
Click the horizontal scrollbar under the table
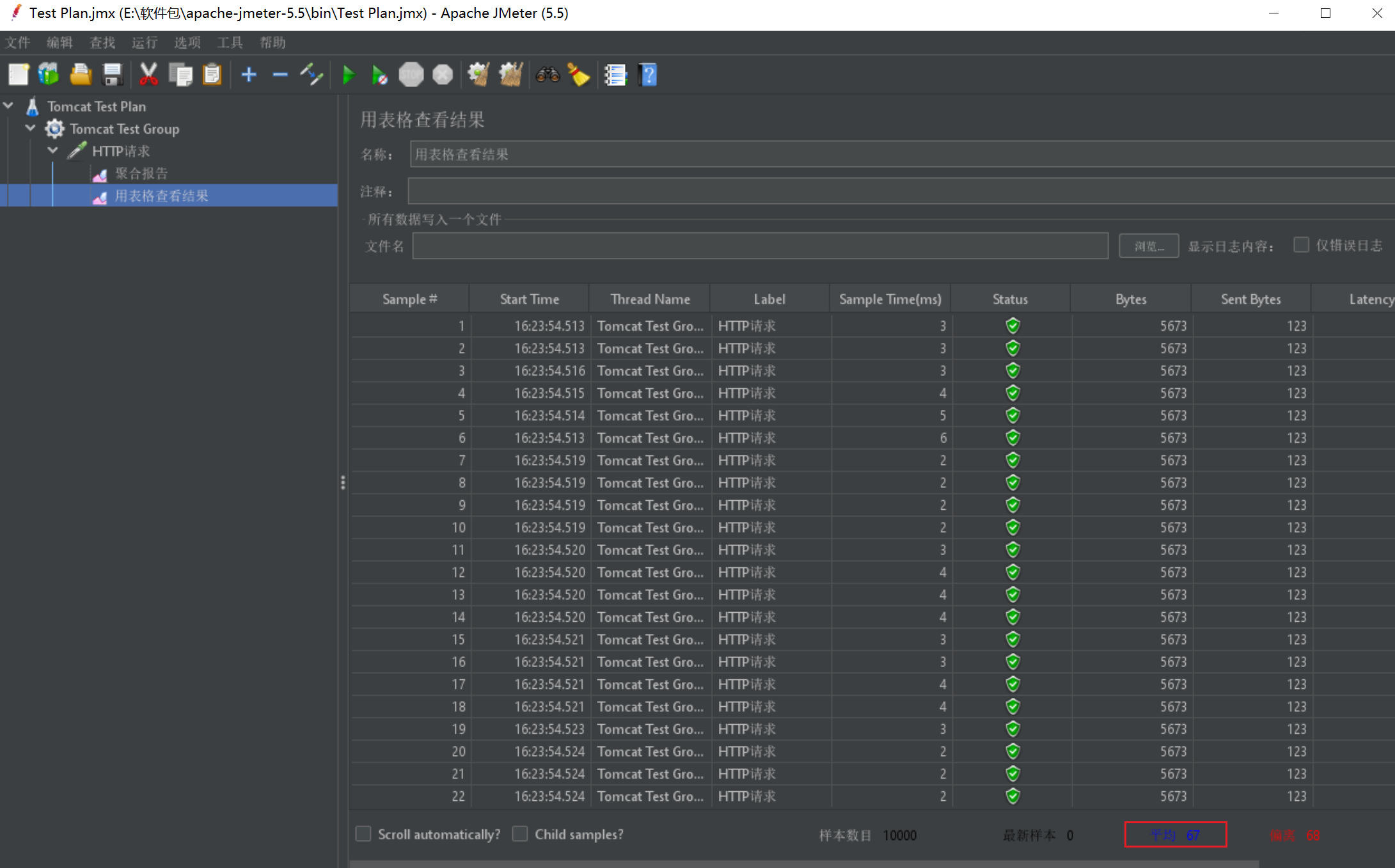(x=805, y=864)
